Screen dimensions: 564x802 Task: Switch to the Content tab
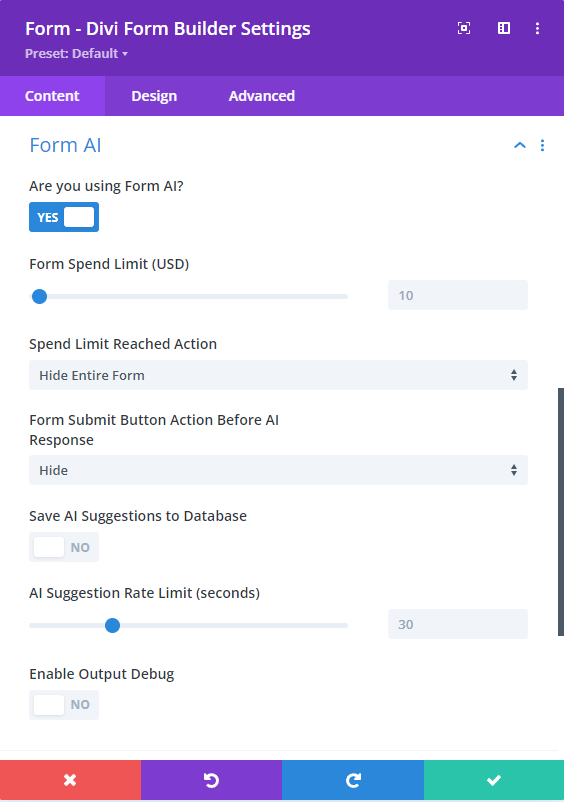click(52, 96)
